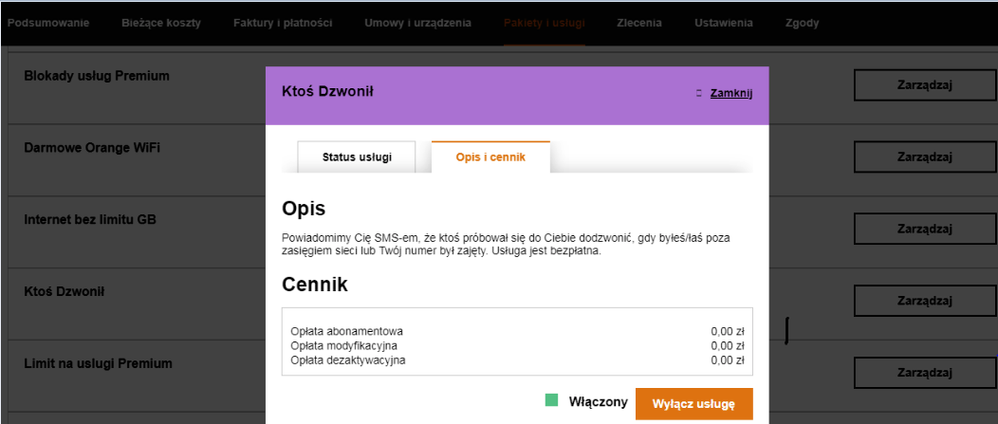Viewport: 998px width, 424px height.
Task: Select the Opis i cennik tab
Action: click(490, 157)
